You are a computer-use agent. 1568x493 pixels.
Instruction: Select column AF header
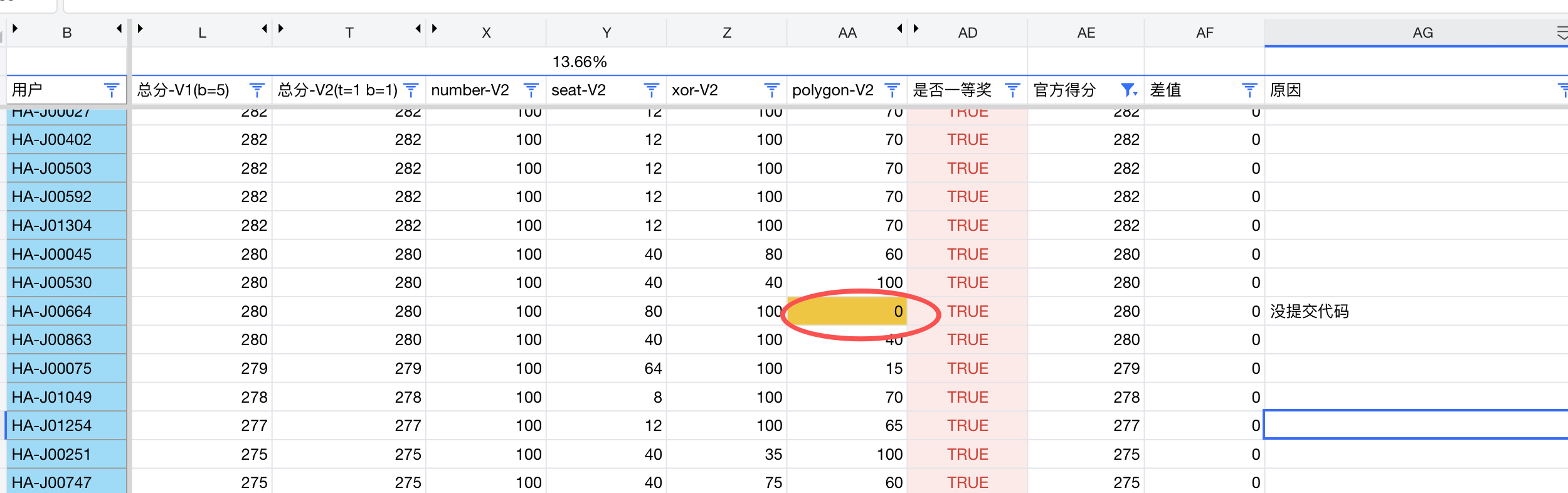(1205, 33)
